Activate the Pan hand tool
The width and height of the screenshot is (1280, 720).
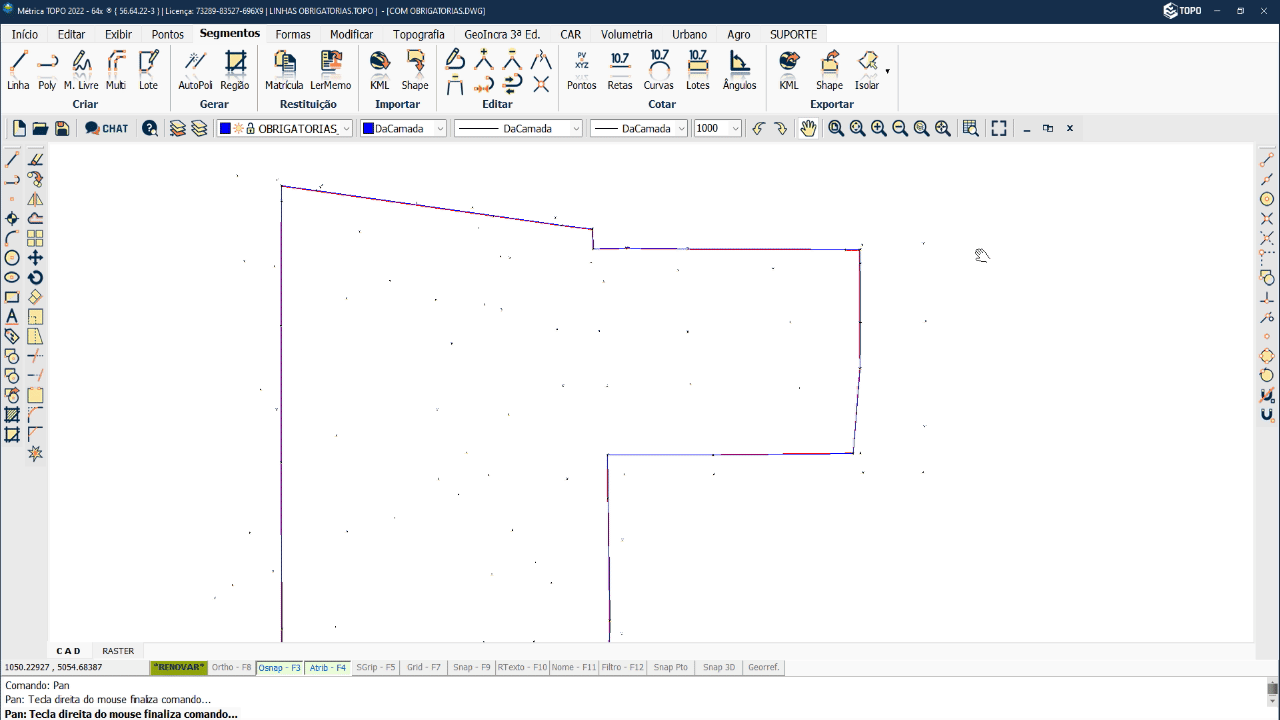[x=808, y=128]
